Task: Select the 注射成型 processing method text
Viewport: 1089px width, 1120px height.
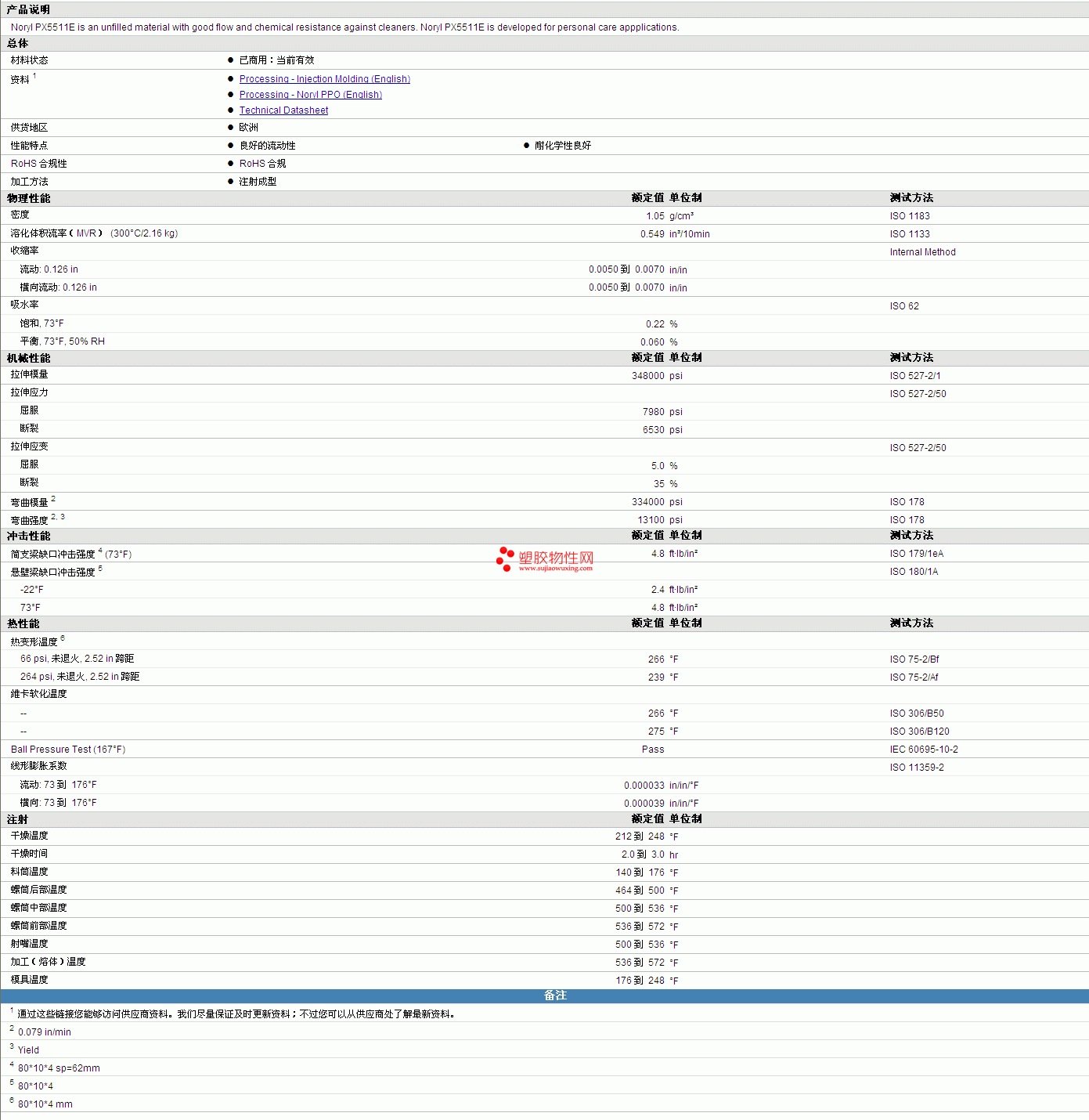Action: (x=258, y=182)
